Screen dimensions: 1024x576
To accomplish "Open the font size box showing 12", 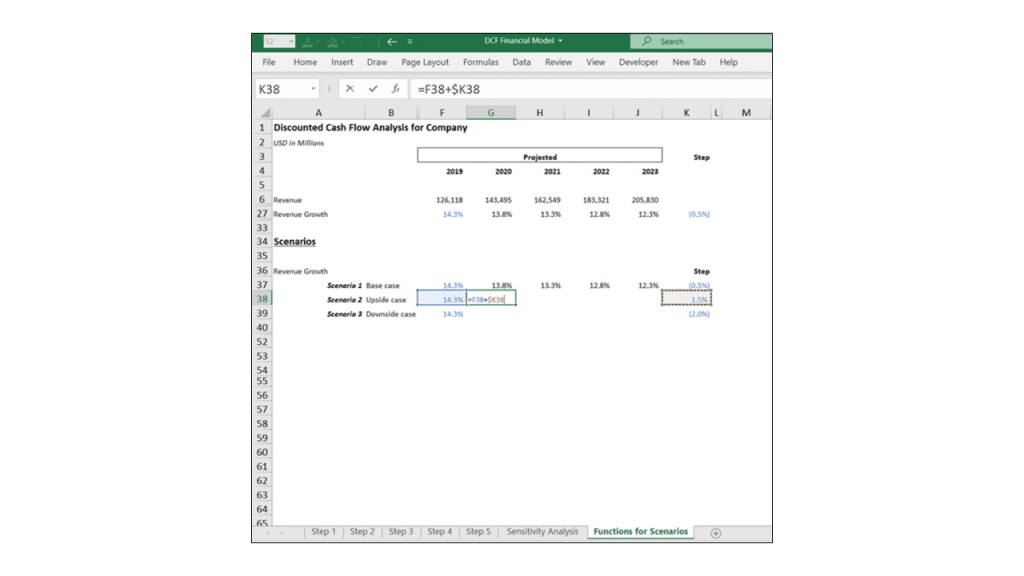I will 278,41.
